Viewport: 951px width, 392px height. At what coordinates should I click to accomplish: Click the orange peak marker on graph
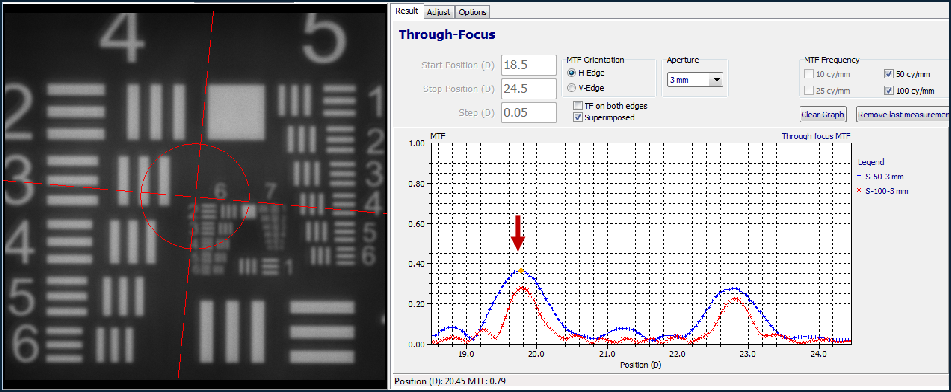pos(520,270)
